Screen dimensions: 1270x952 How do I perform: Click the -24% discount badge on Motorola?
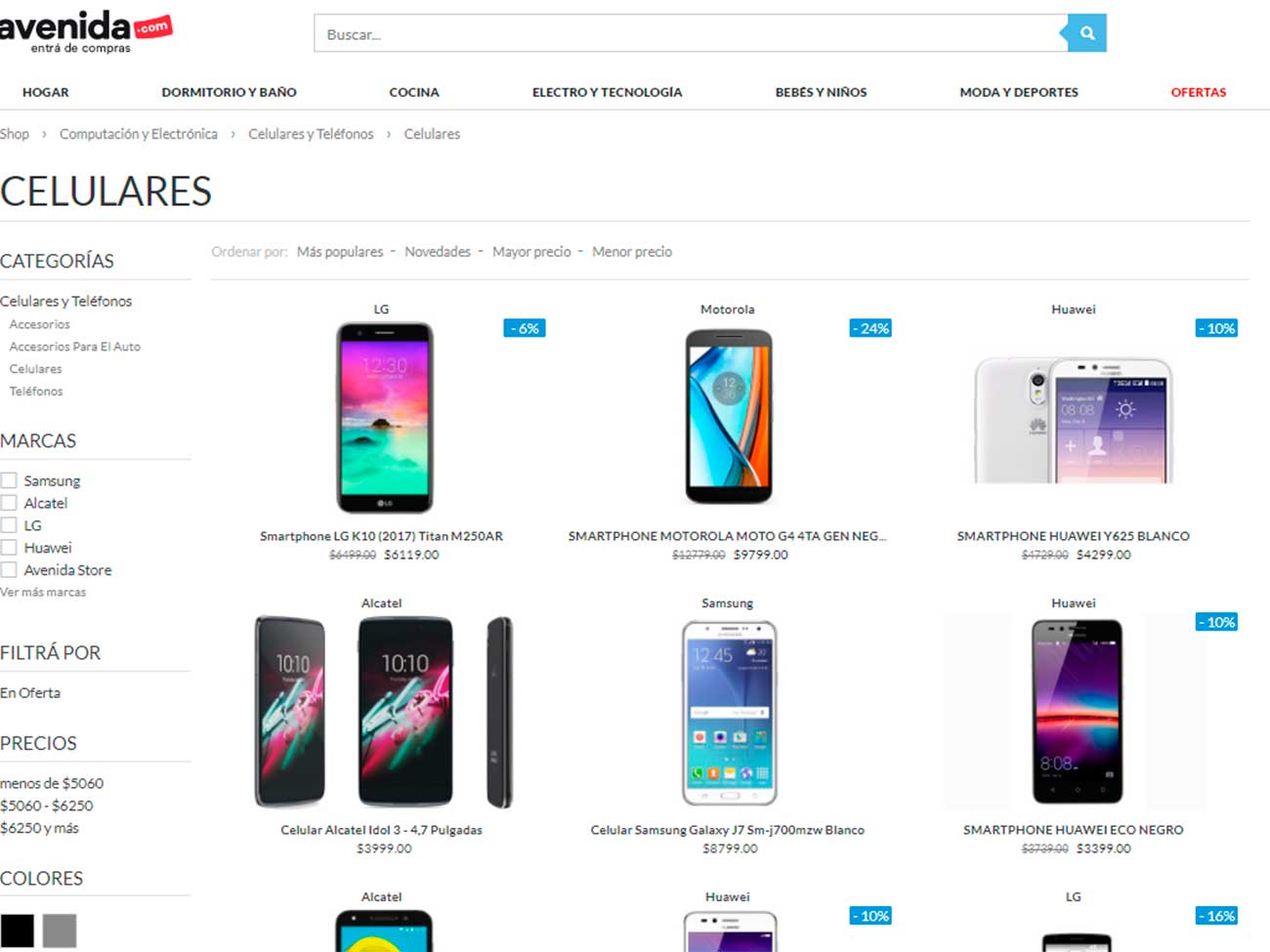pyautogui.click(x=870, y=328)
